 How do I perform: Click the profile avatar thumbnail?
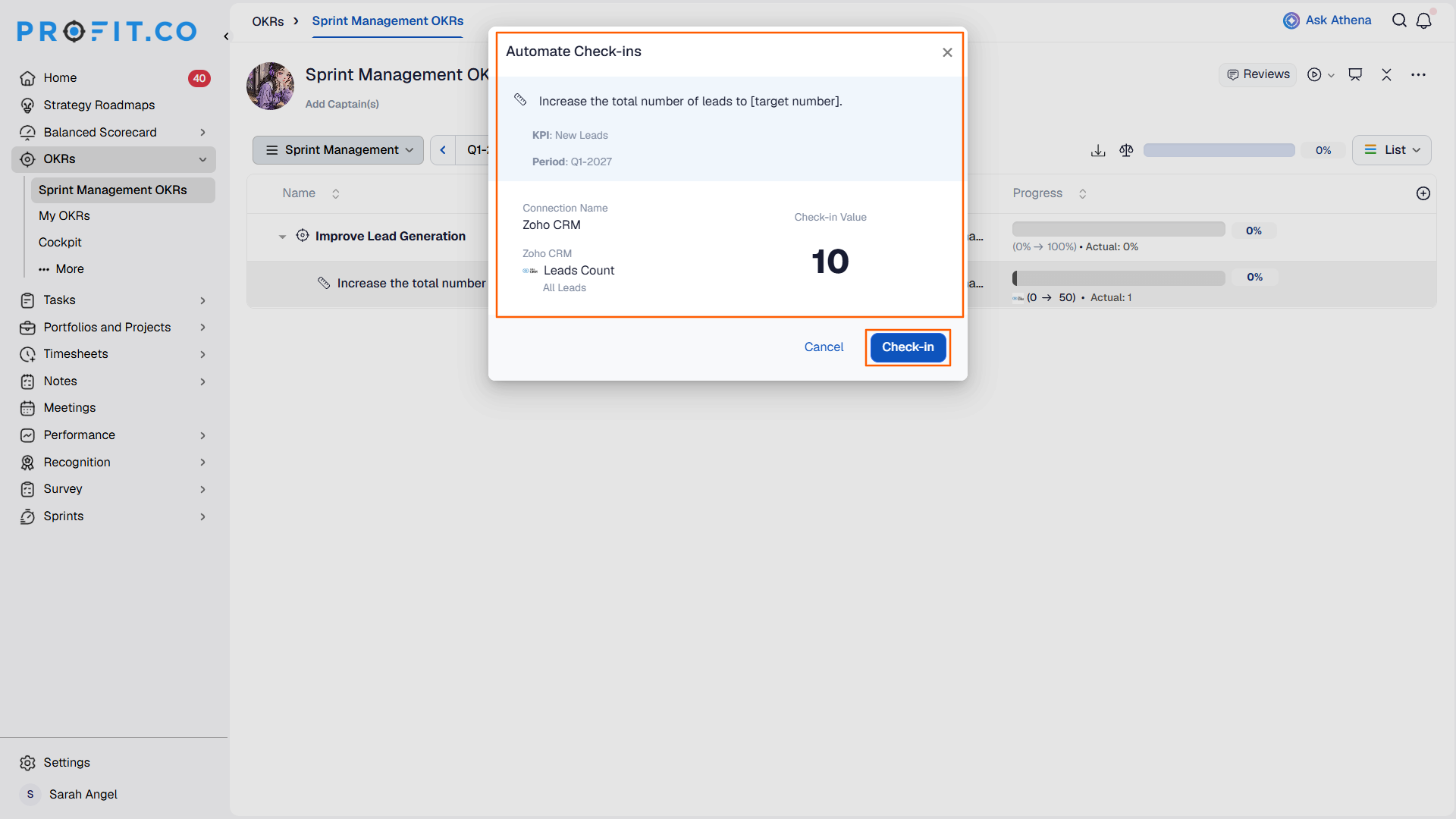click(270, 86)
